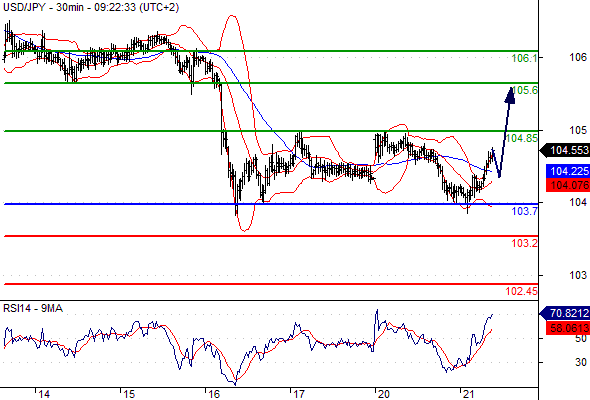Click the date label 16 on time axis
The image size is (590, 400).
pos(214,394)
